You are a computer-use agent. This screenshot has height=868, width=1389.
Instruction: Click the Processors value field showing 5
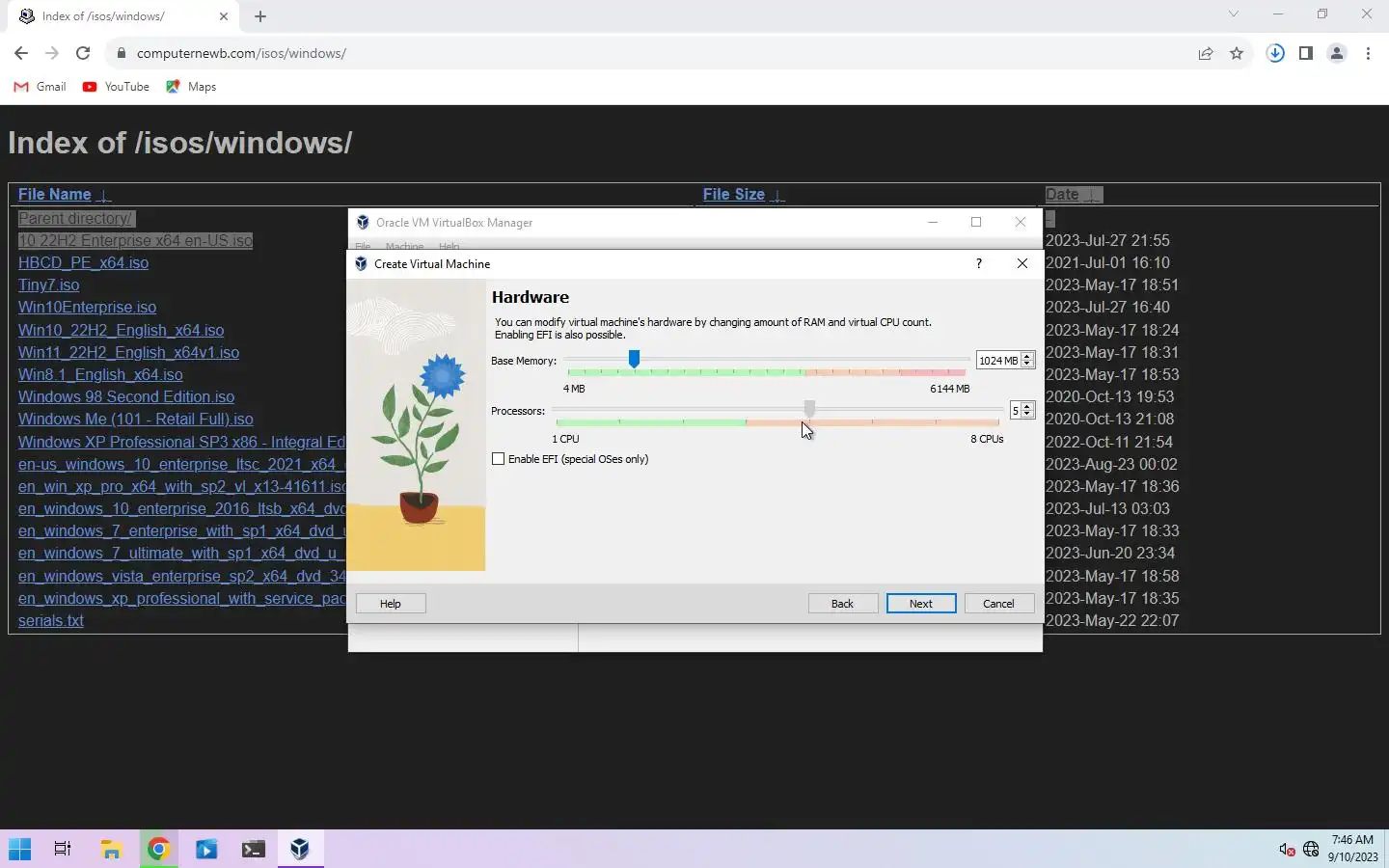pyautogui.click(x=1016, y=411)
